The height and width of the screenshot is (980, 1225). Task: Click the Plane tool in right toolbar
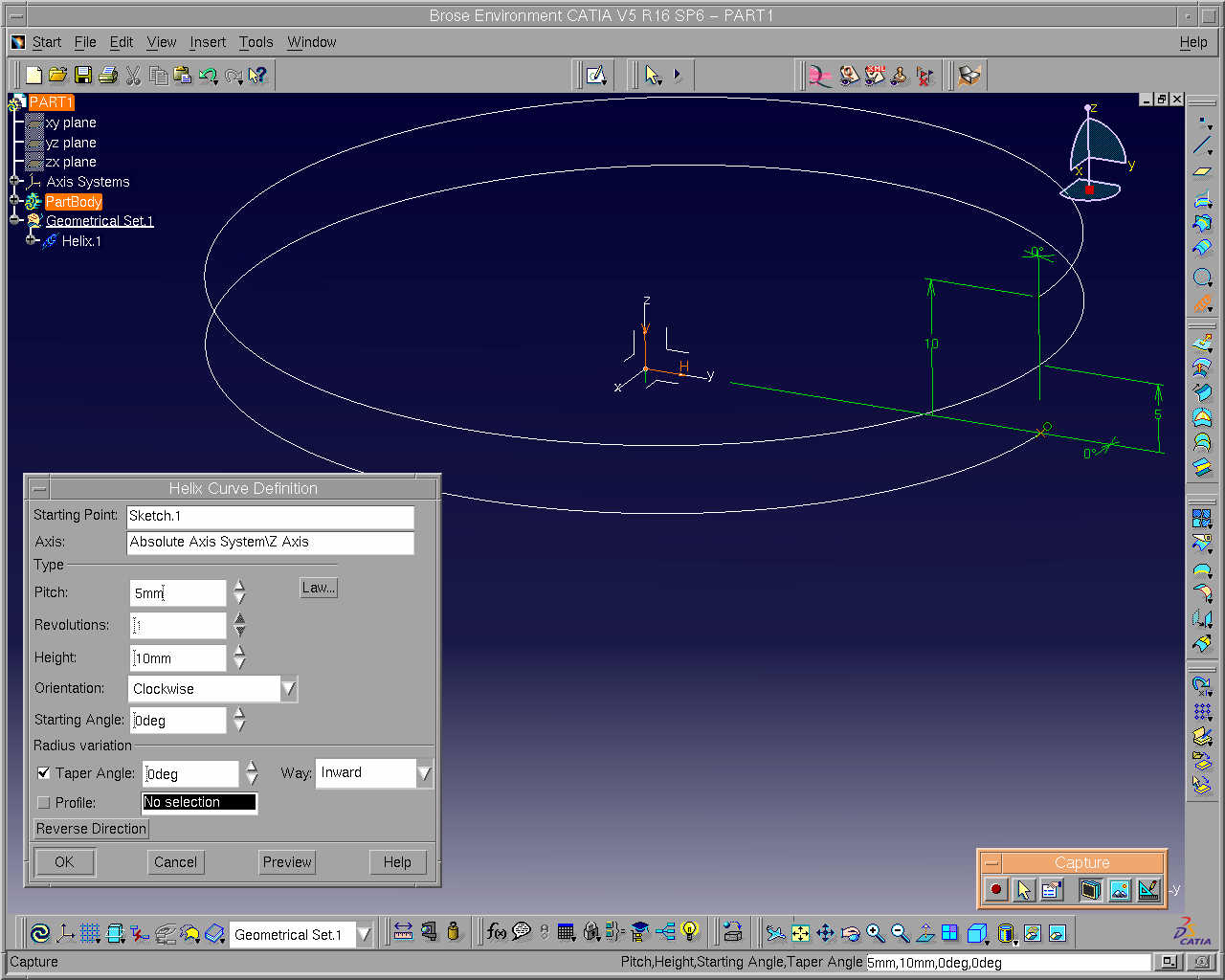tap(1203, 172)
